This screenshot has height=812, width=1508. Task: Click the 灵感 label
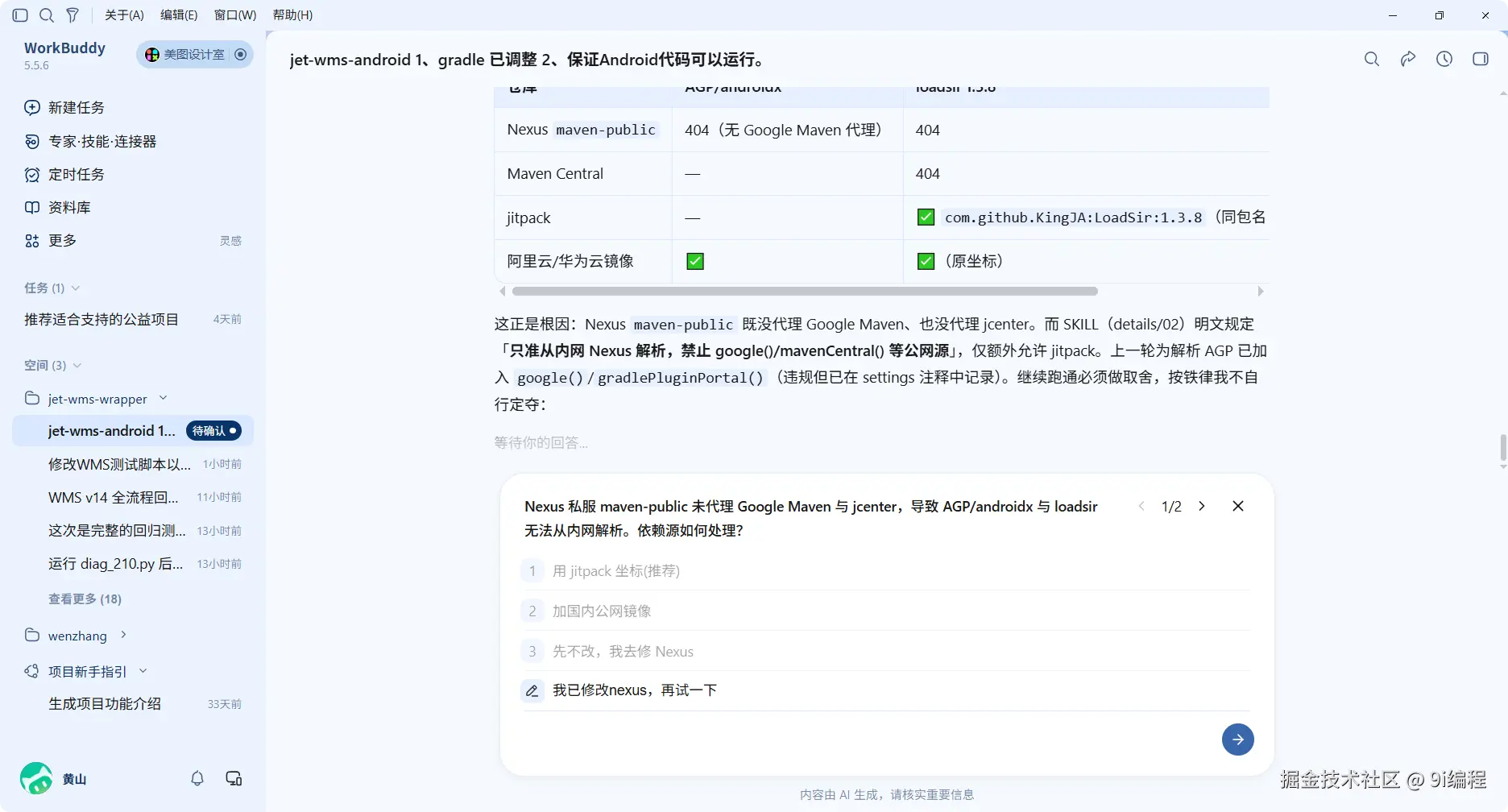[230, 241]
